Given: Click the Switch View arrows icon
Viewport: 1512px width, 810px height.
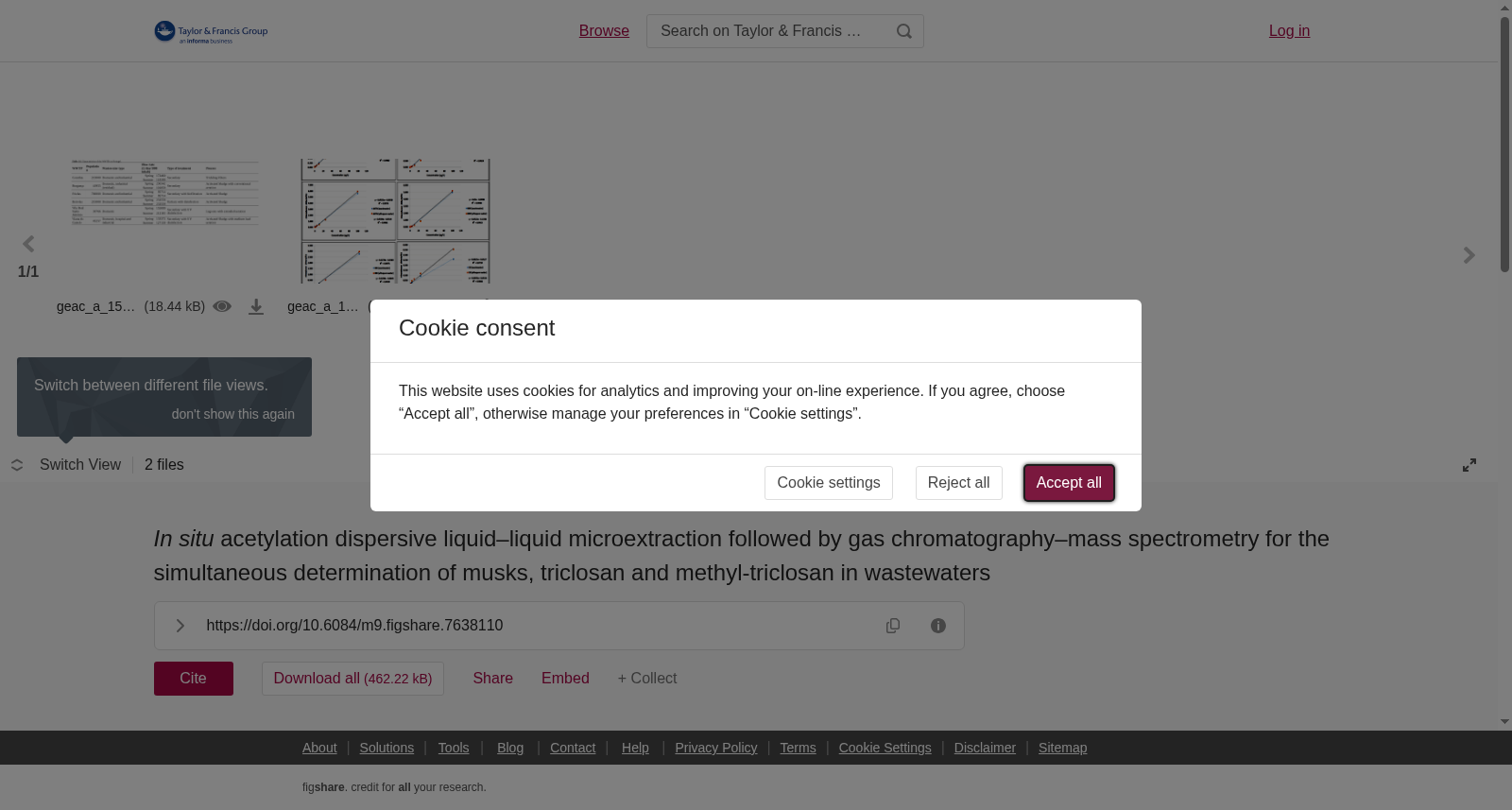Looking at the screenshot, I should [x=17, y=465].
